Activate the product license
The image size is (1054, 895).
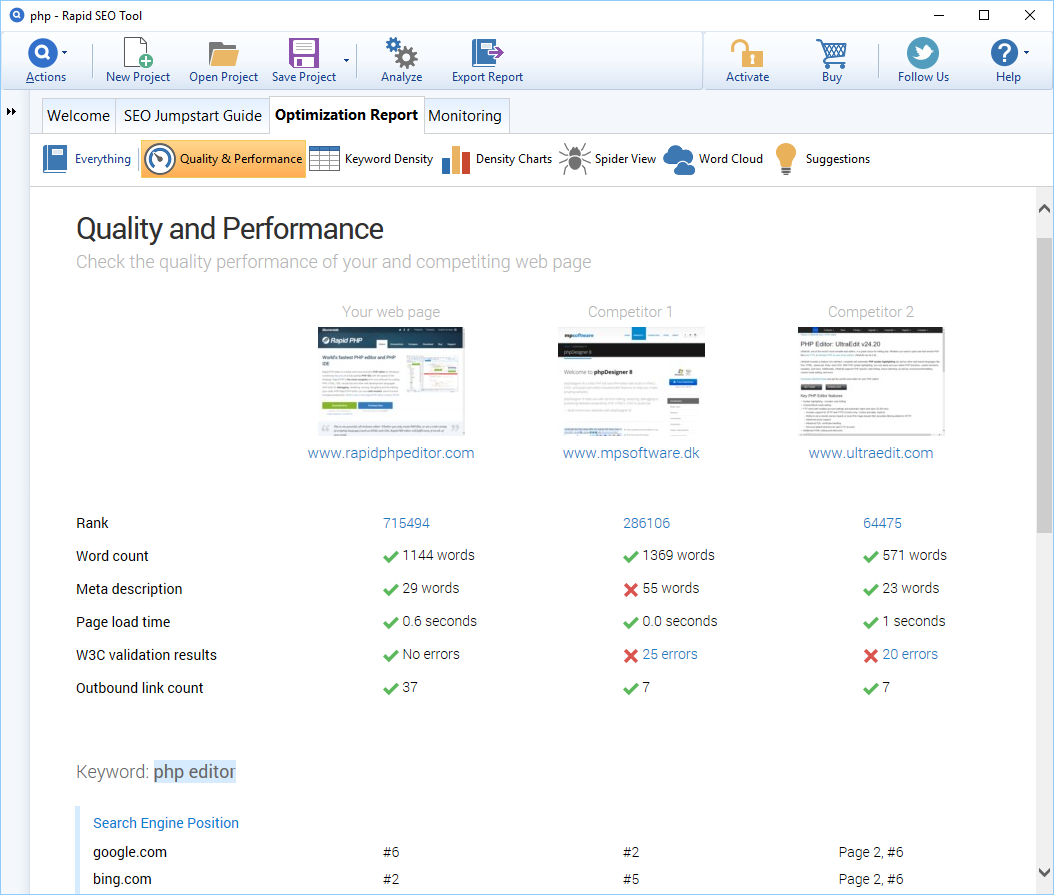pyautogui.click(x=747, y=60)
